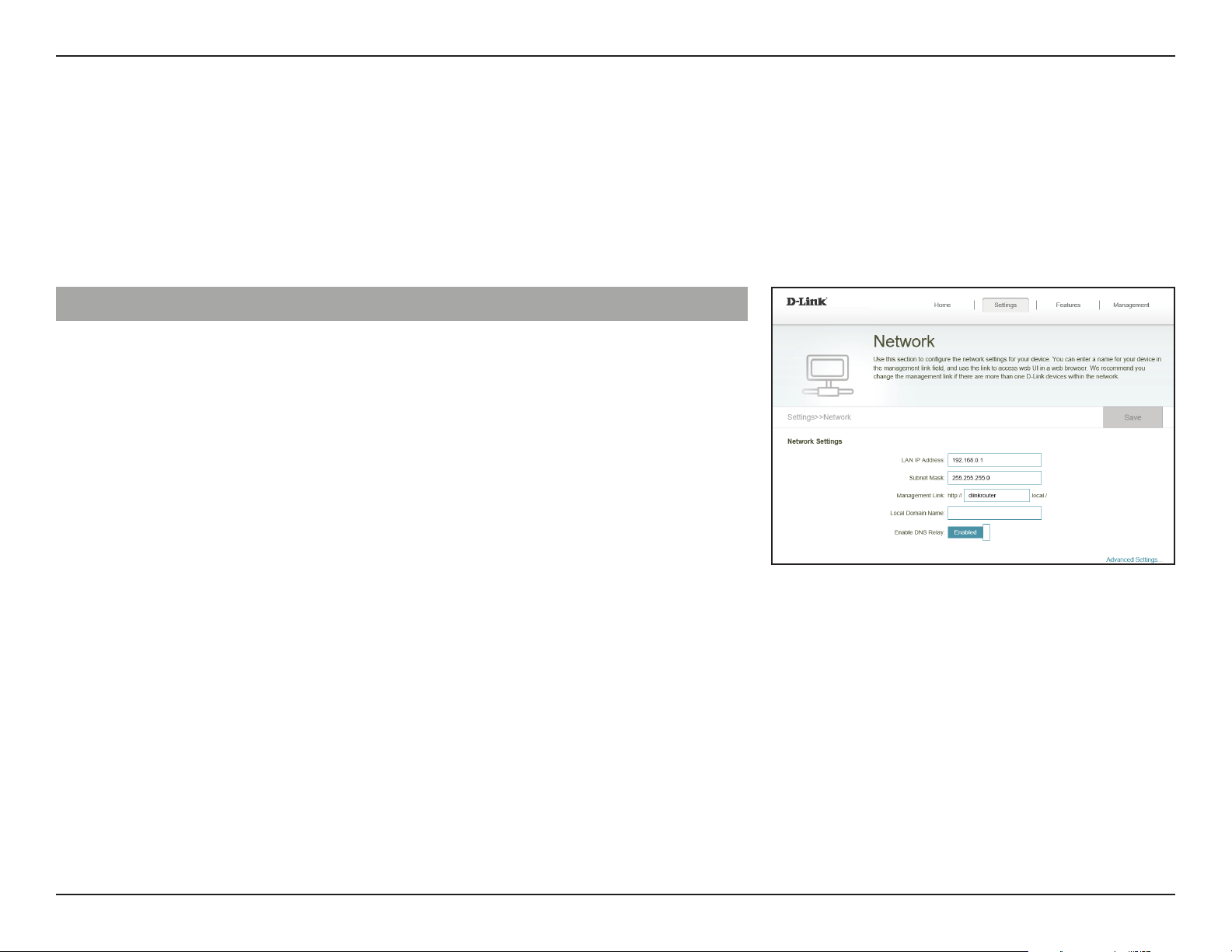This screenshot has height=952, width=1232.
Task: Toggle Enable DNS Relay switch
Action: 968,532
